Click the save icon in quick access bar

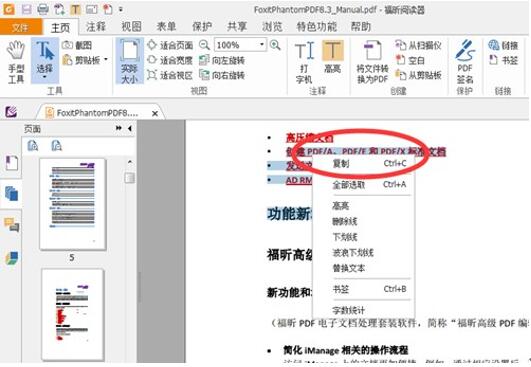coord(26,9)
